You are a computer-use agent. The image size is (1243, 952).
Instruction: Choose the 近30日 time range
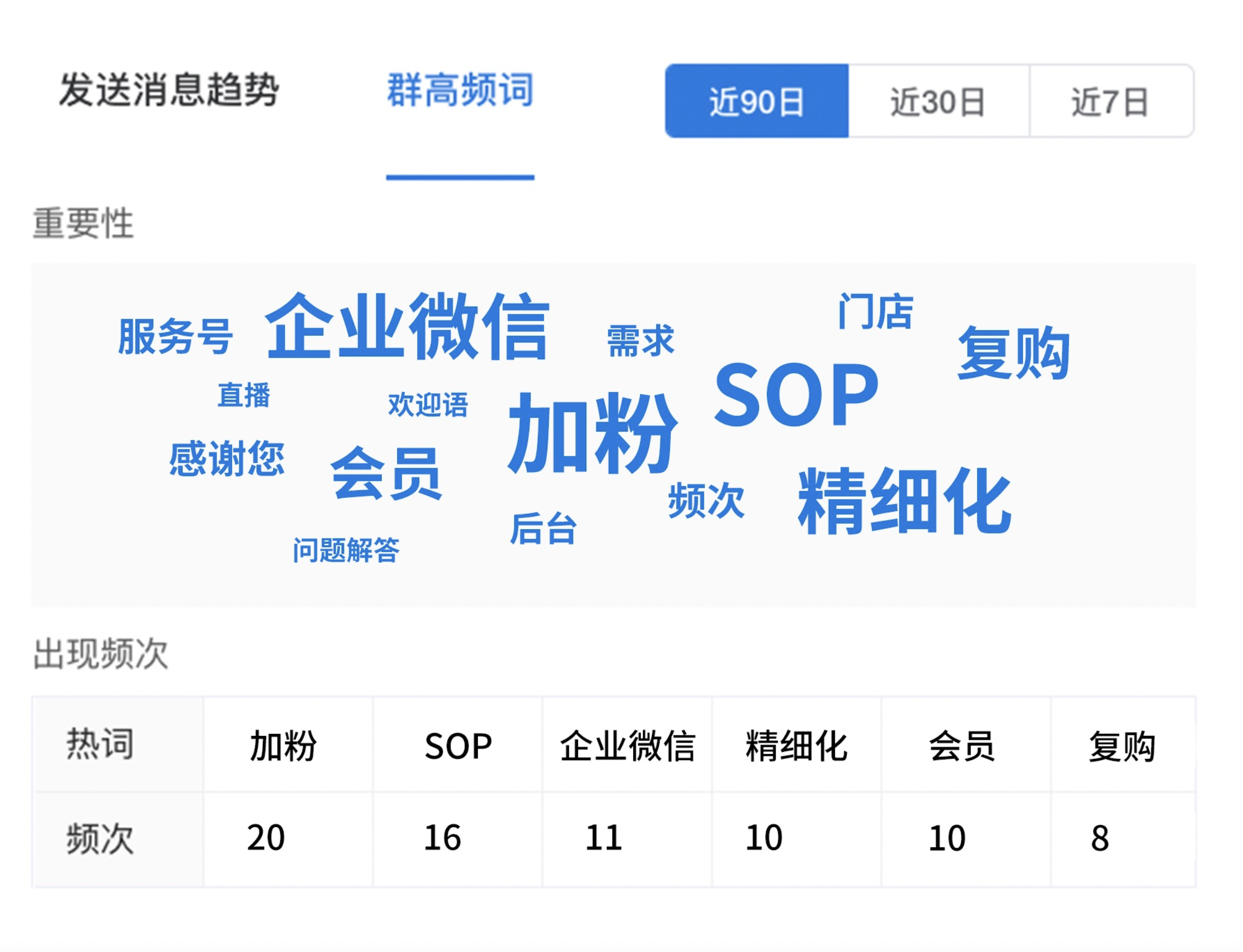938,101
